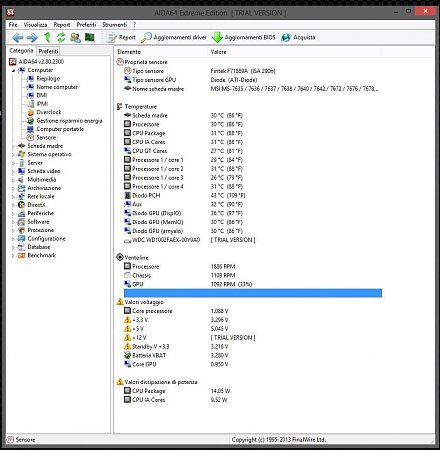Open the Report toolbar button
440x450 pixels.
tap(121, 37)
